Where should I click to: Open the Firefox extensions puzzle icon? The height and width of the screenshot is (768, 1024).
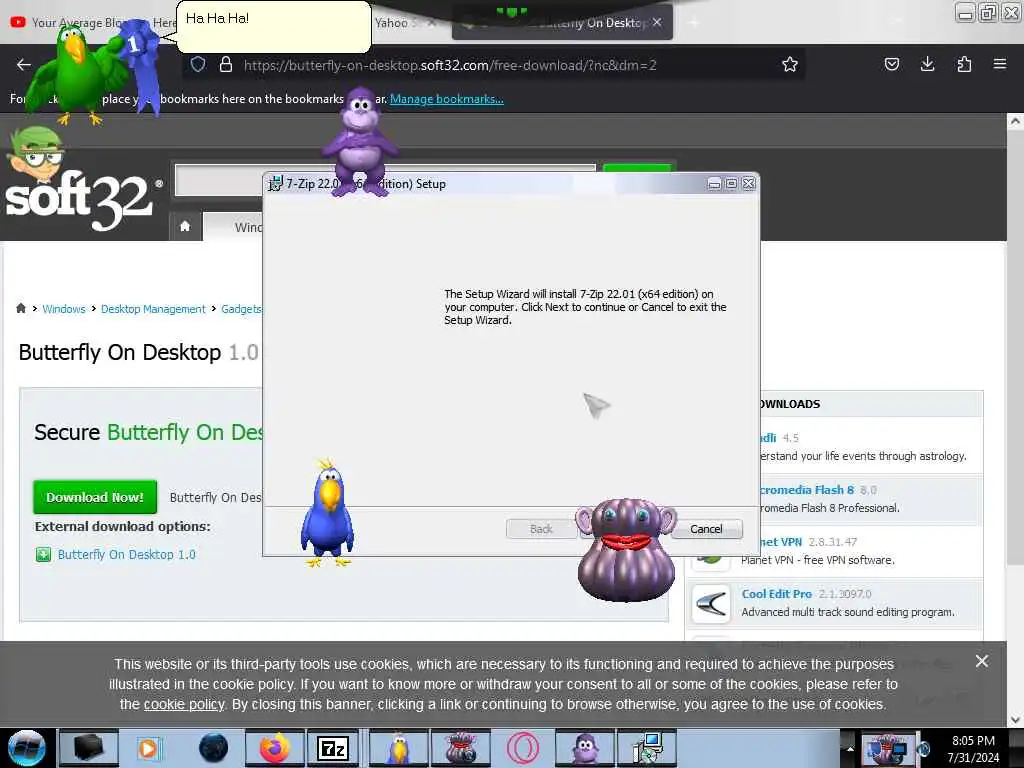[x=964, y=64]
